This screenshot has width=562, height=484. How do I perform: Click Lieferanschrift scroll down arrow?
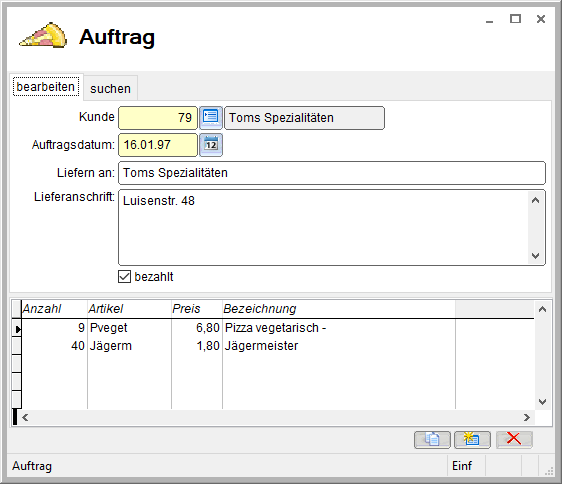click(535, 256)
